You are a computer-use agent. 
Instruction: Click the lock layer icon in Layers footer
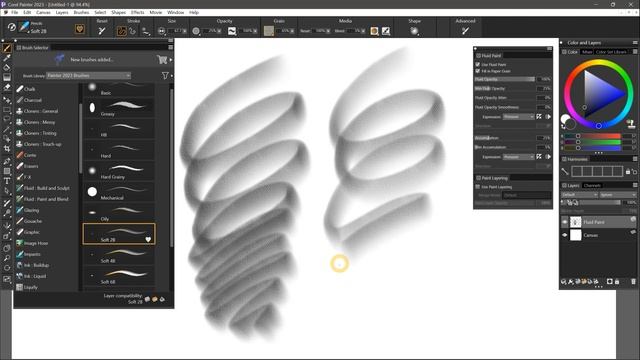coord(617,282)
